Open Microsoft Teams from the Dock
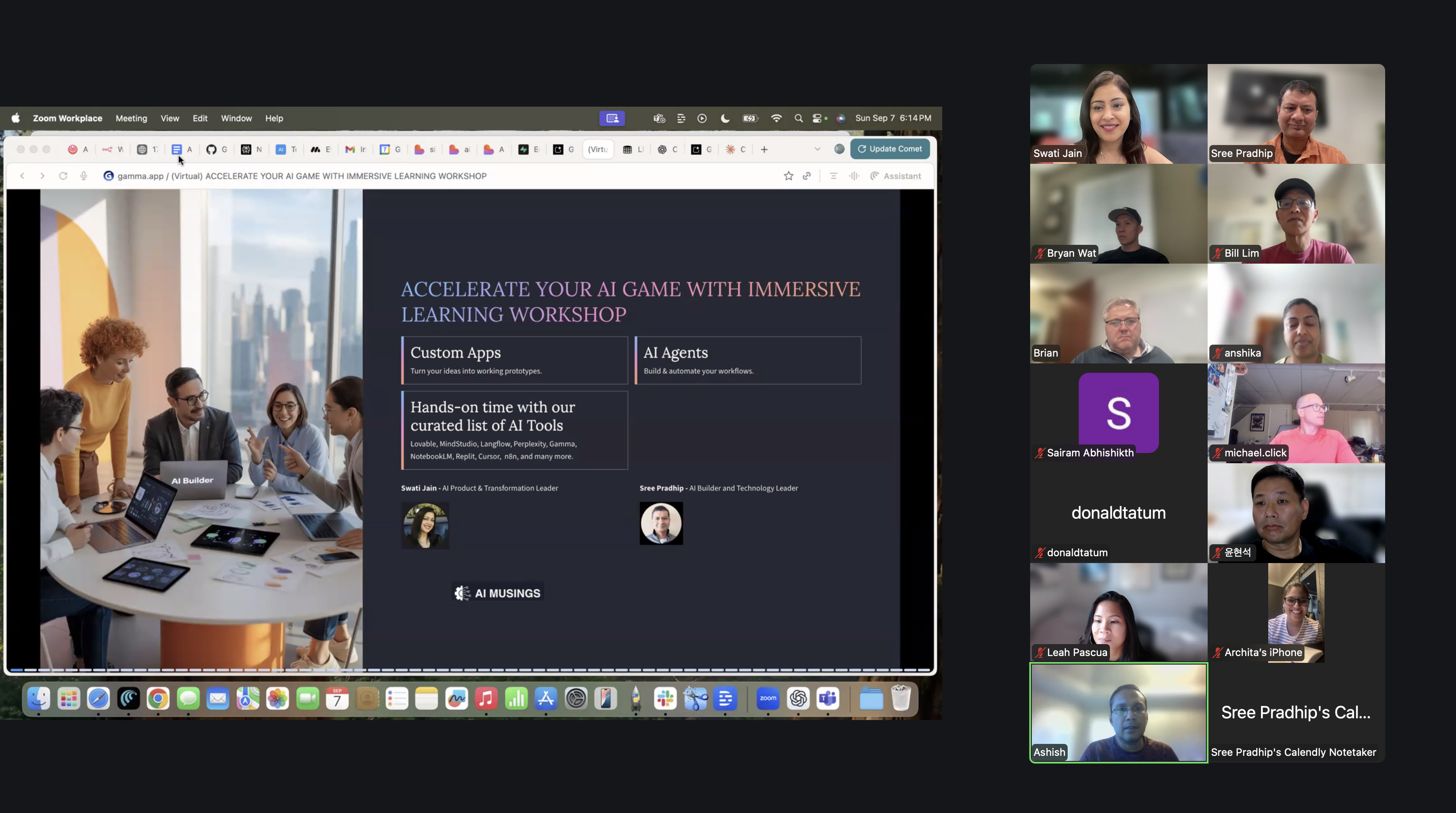Viewport: 1456px width, 813px height. click(x=828, y=699)
